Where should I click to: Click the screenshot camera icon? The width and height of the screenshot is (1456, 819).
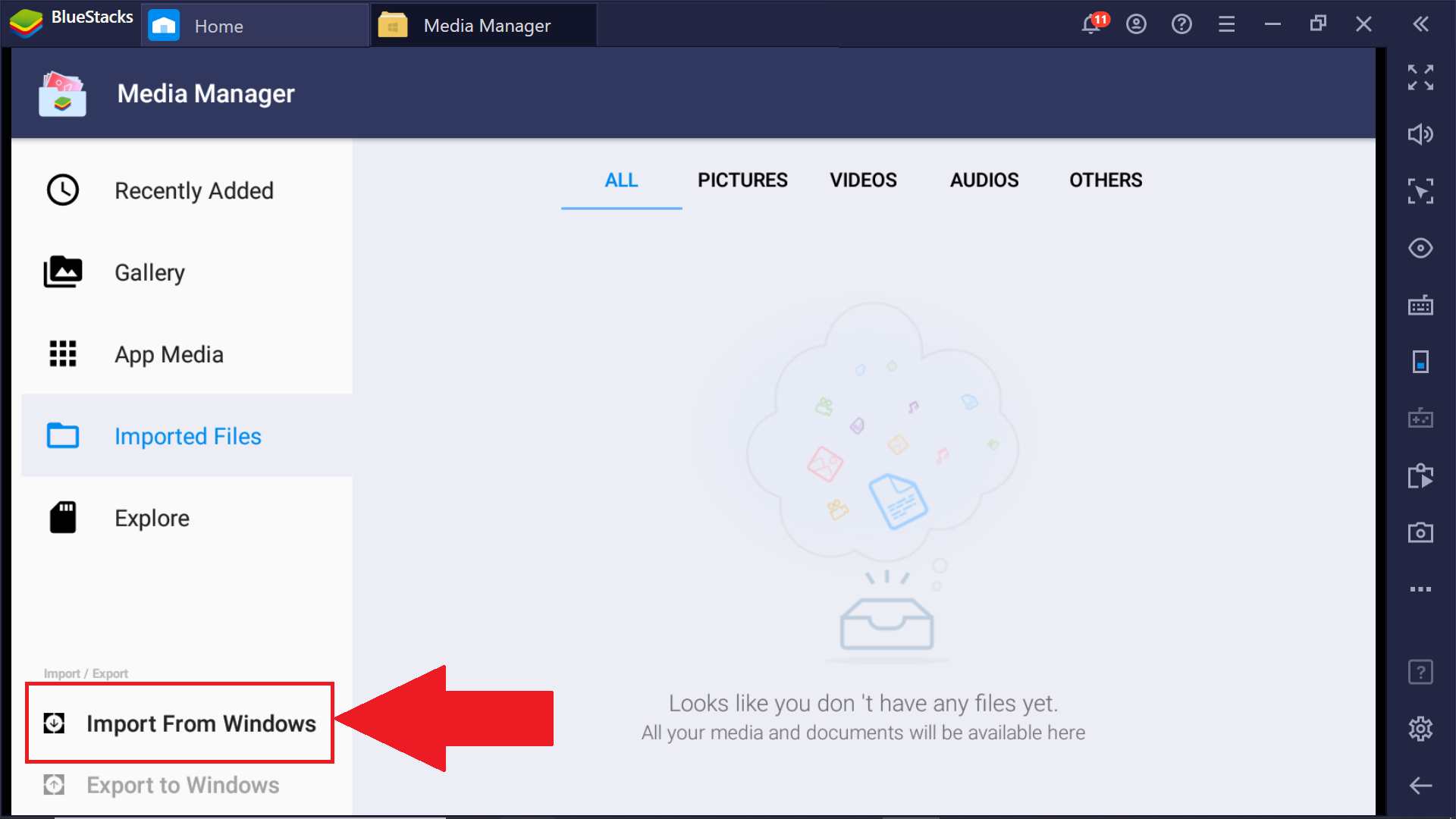[1422, 530]
